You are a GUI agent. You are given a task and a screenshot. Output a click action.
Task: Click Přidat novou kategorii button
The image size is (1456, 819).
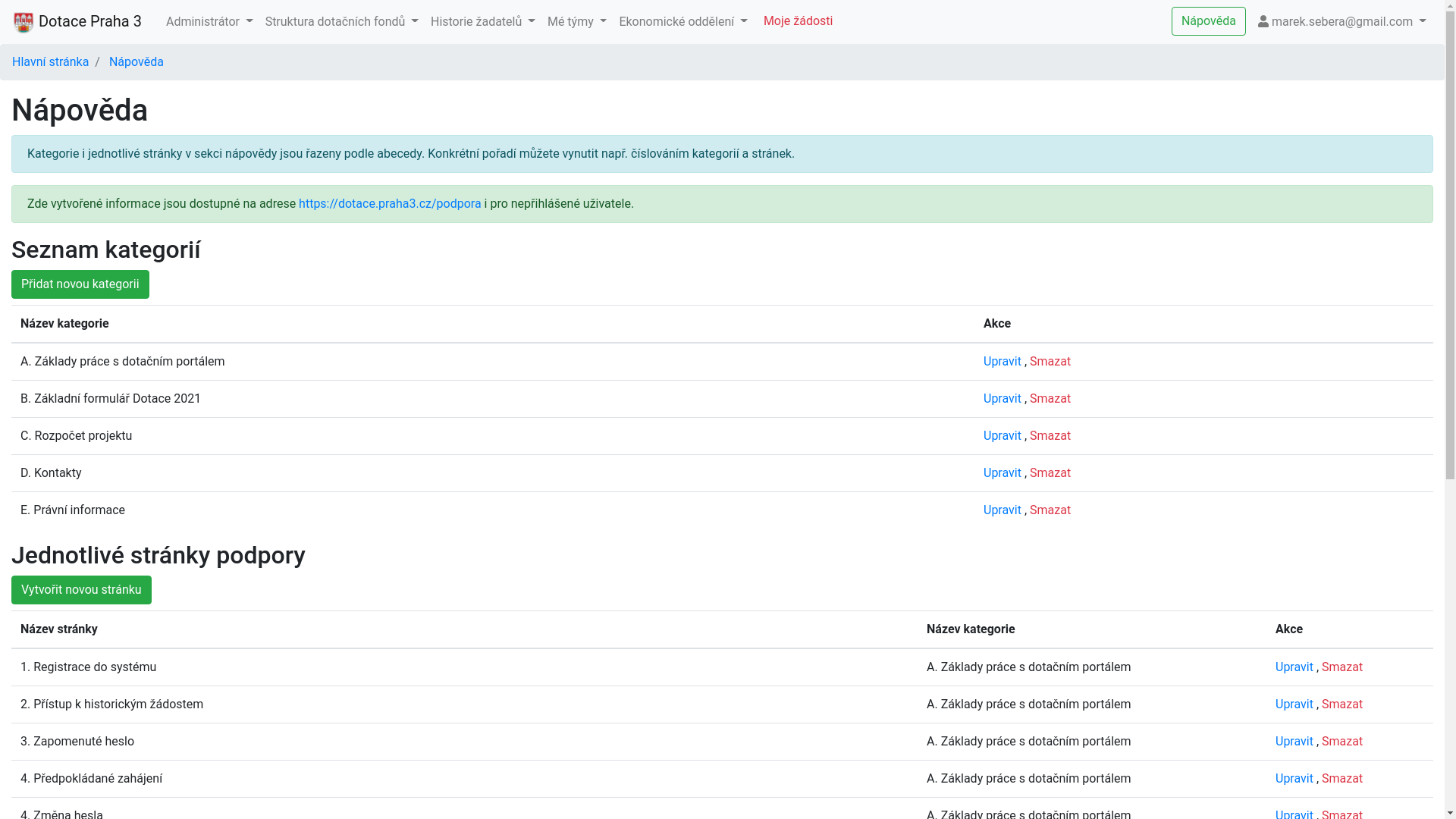point(80,284)
